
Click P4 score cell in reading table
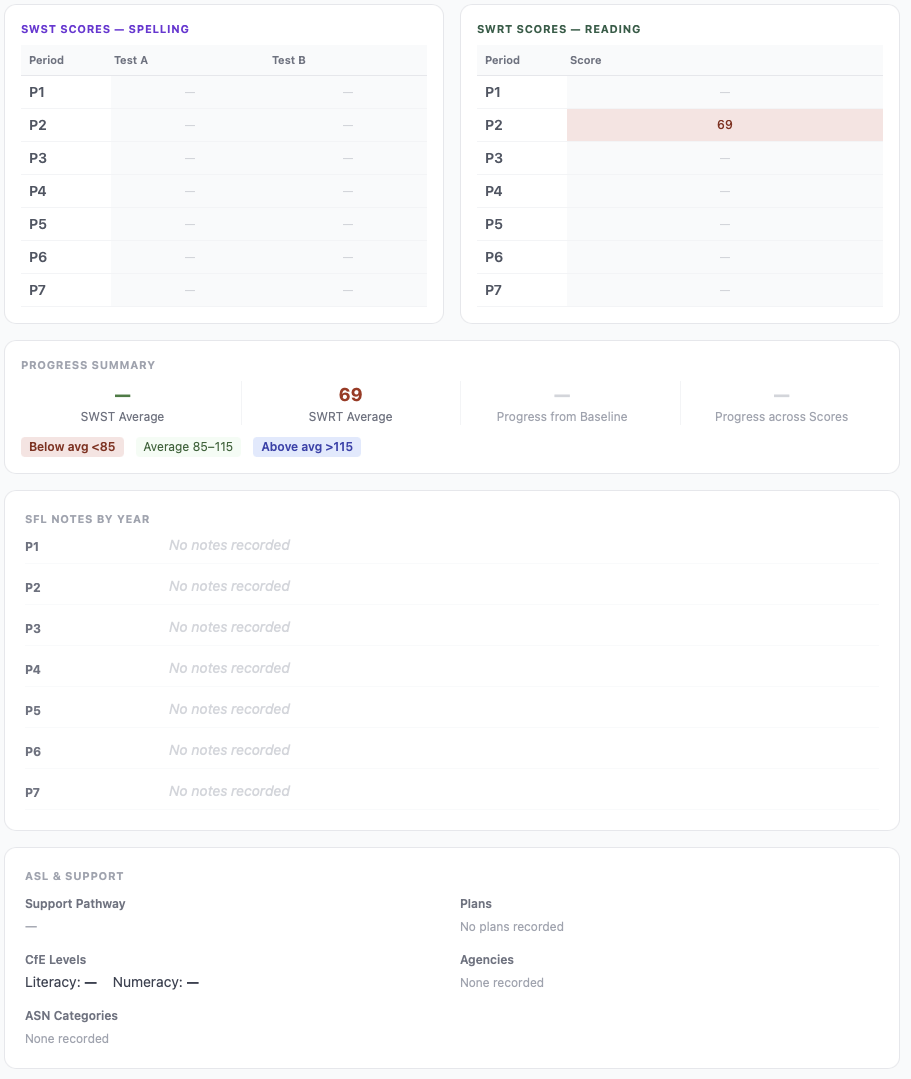[x=725, y=191]
